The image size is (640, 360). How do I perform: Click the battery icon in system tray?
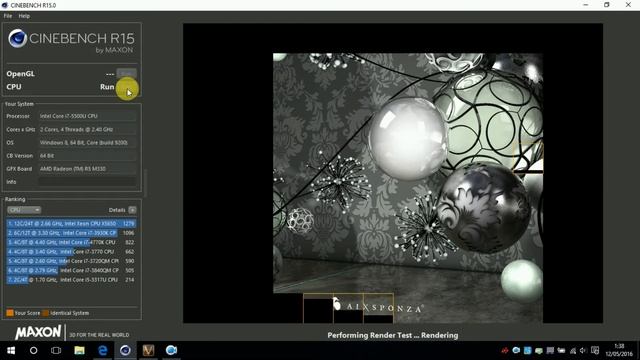point(562,351)
